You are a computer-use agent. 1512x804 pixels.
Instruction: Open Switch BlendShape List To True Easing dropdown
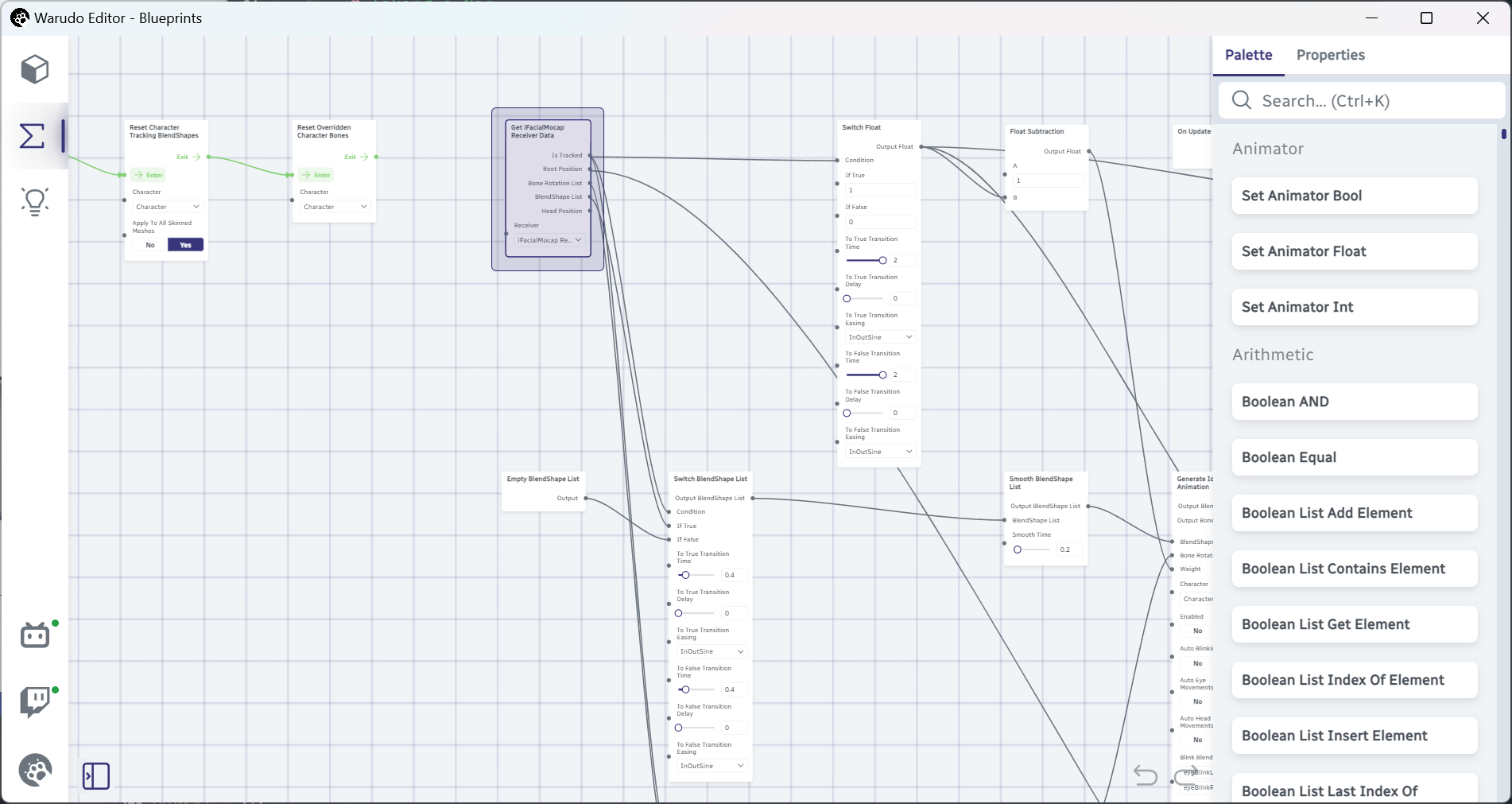coord(712,651)
